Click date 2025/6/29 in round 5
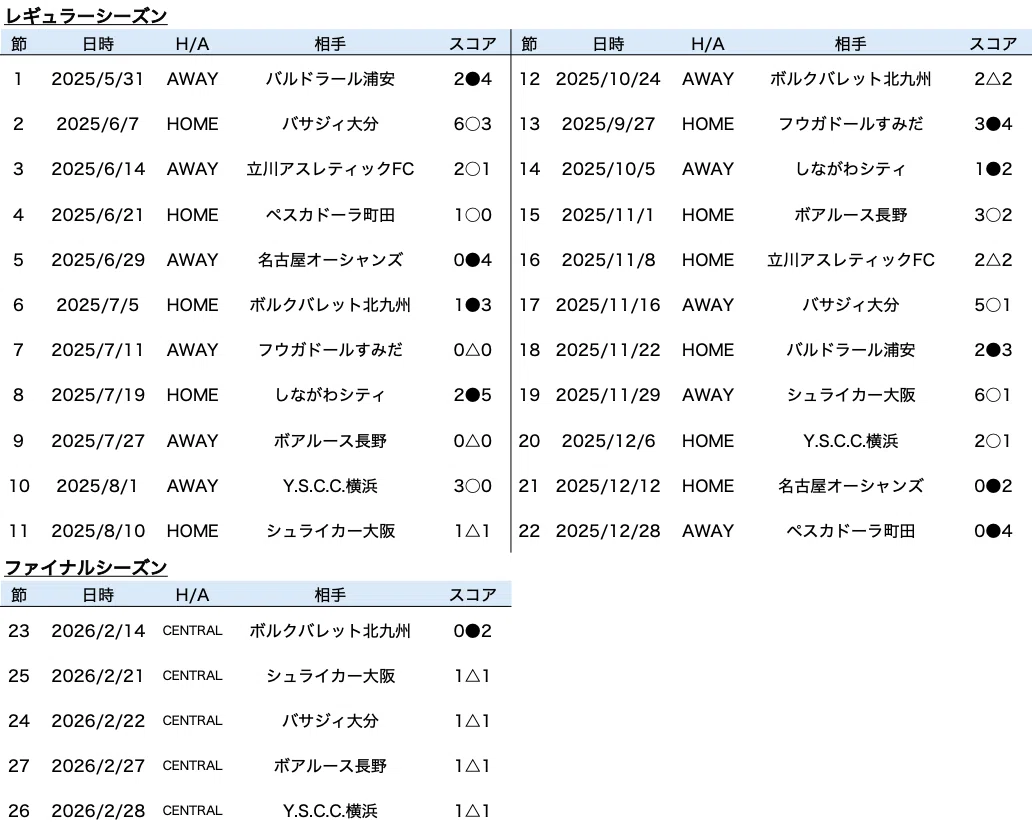Screen dimensions: 1032x833 [x=98, y=260]
